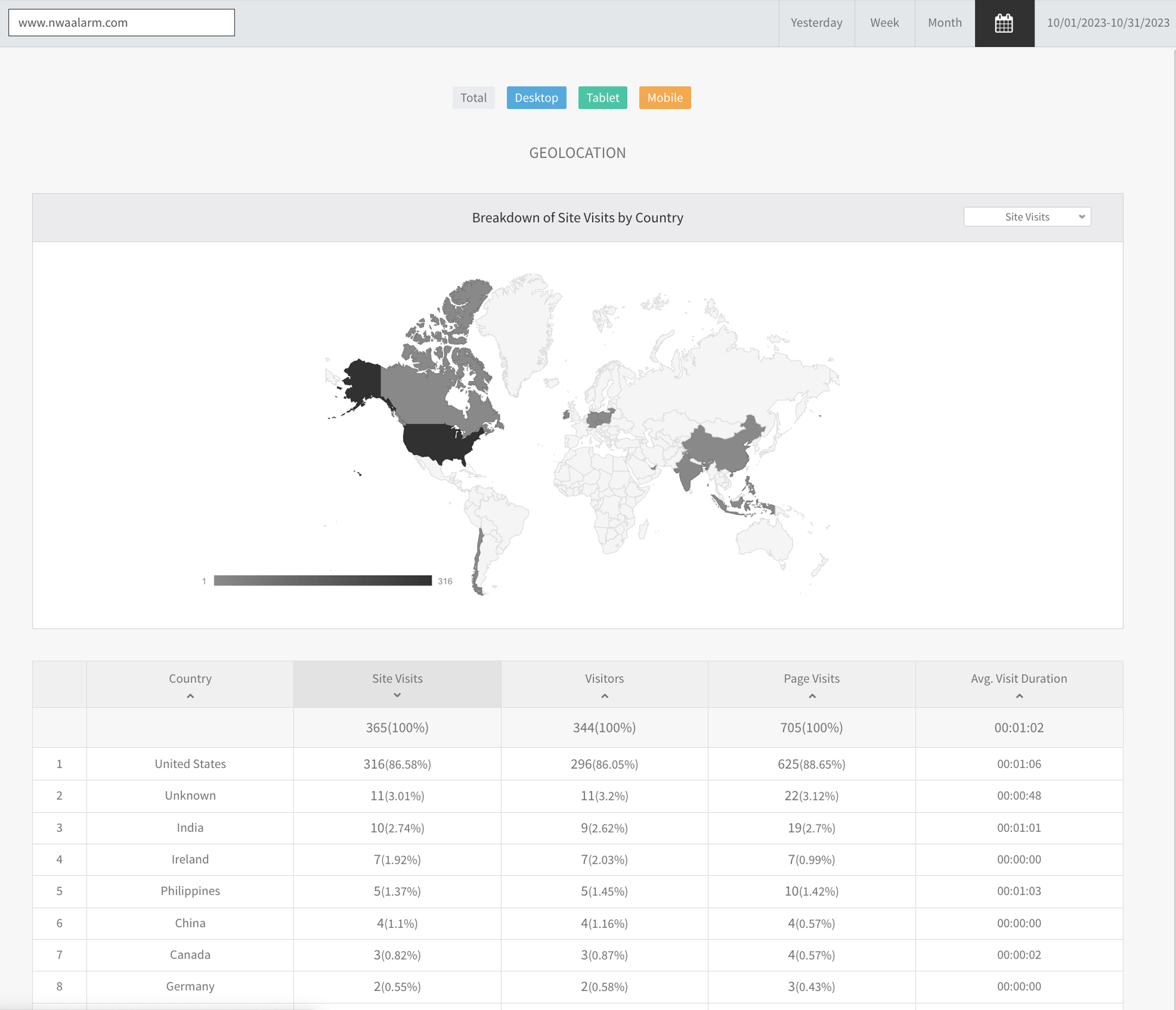The width and height of the screenshot is (1176, 1010).
Task: Sort table by Page Visits arrow
Action: point(812,696)
